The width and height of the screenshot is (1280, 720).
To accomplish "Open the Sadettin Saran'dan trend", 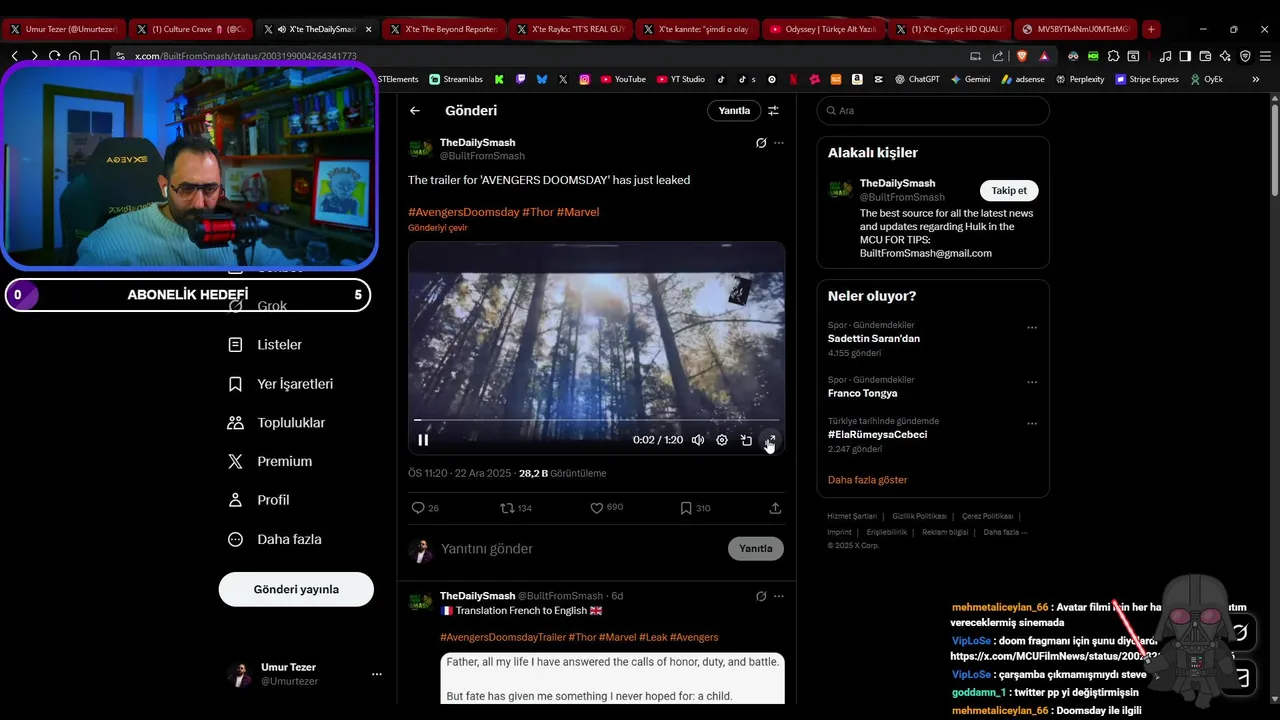I will 874,339.
